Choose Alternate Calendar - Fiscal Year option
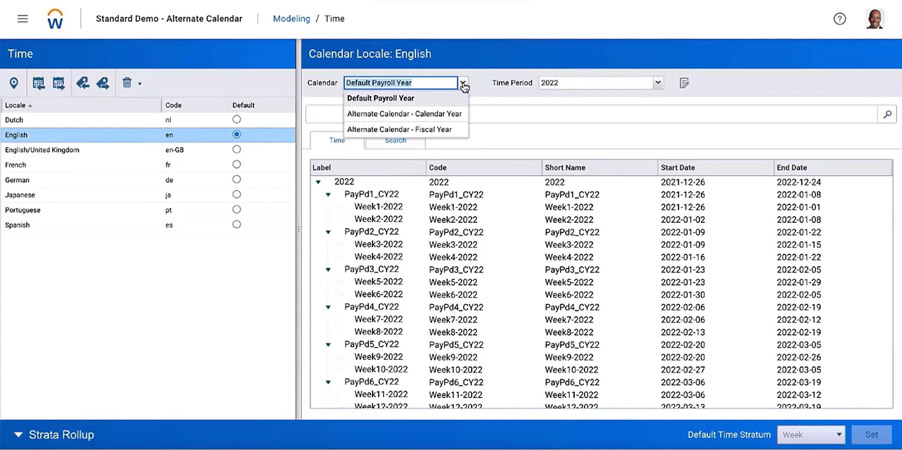The image size is (902, 450). pyautogui.click(x=399, y=129)
